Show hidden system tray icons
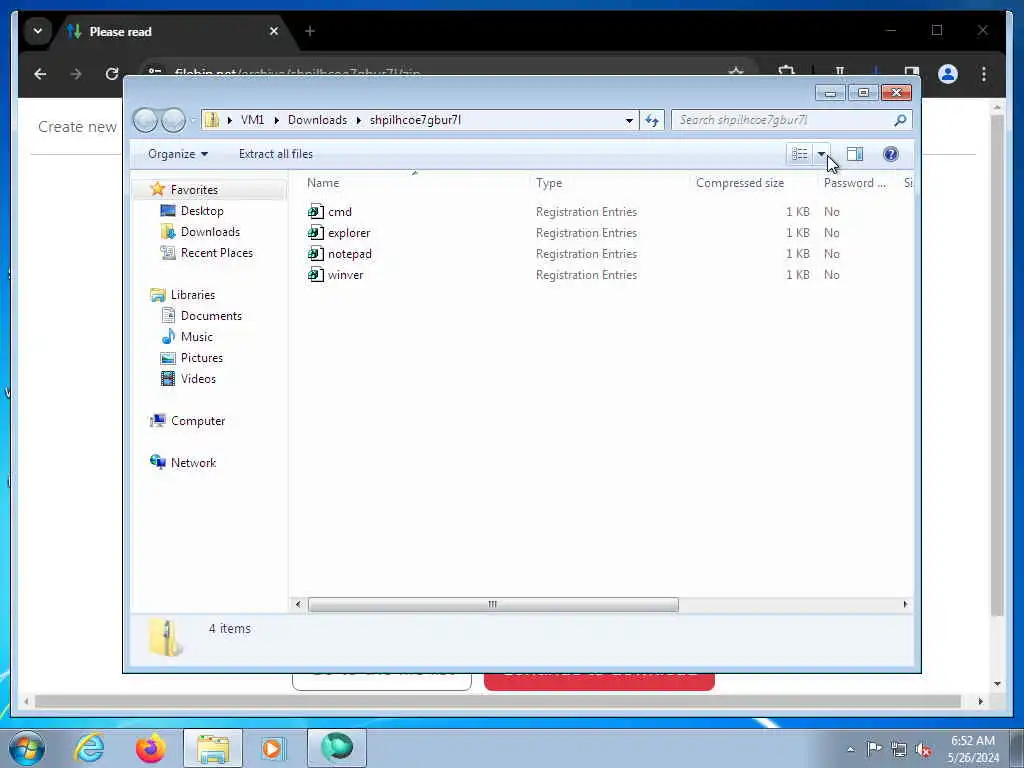Image resolution: width=1024 pixels, height=768 pixels. coord(850,749)
